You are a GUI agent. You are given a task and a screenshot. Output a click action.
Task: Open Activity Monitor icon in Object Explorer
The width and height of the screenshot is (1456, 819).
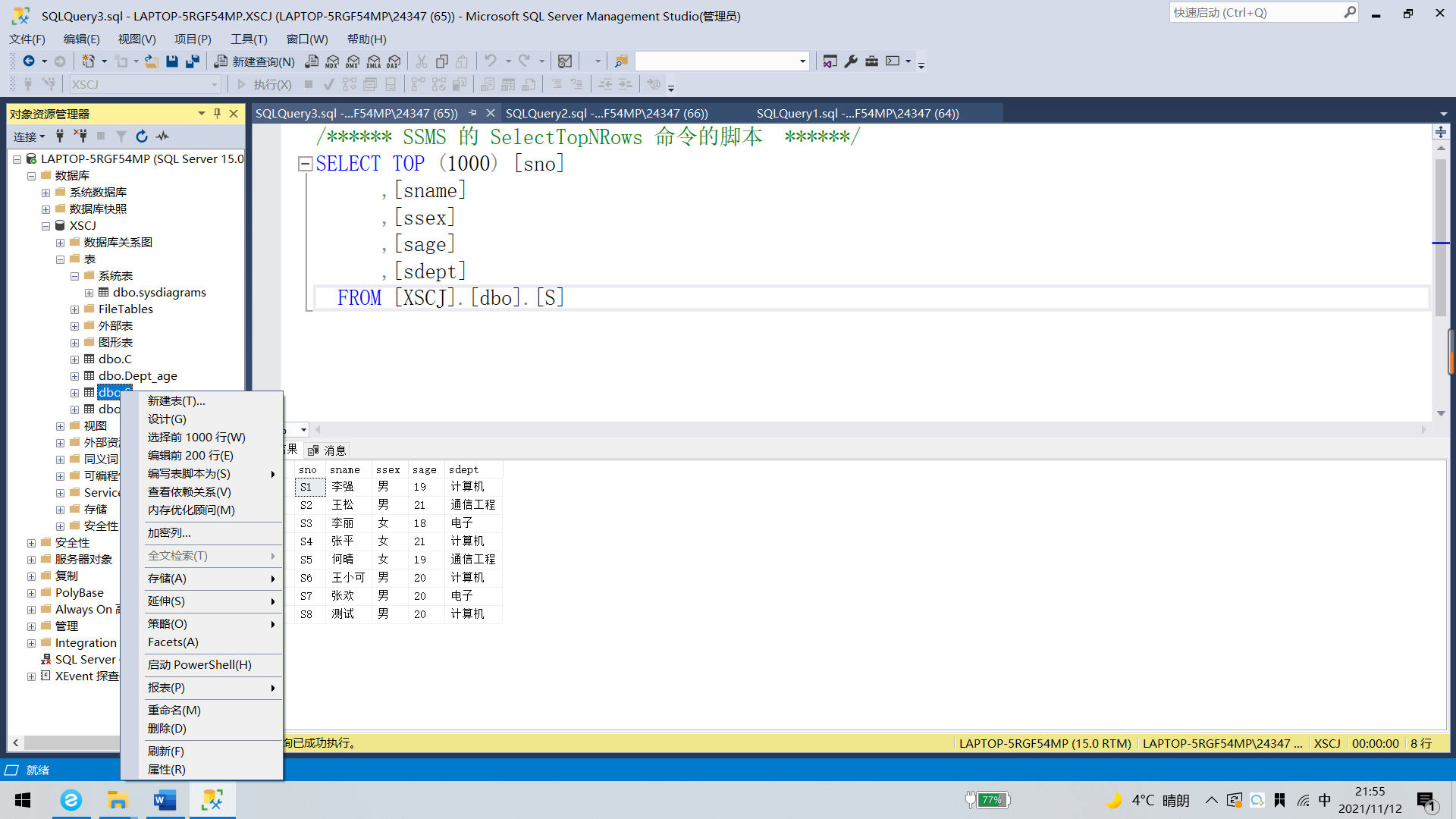[x=162, y=136]
